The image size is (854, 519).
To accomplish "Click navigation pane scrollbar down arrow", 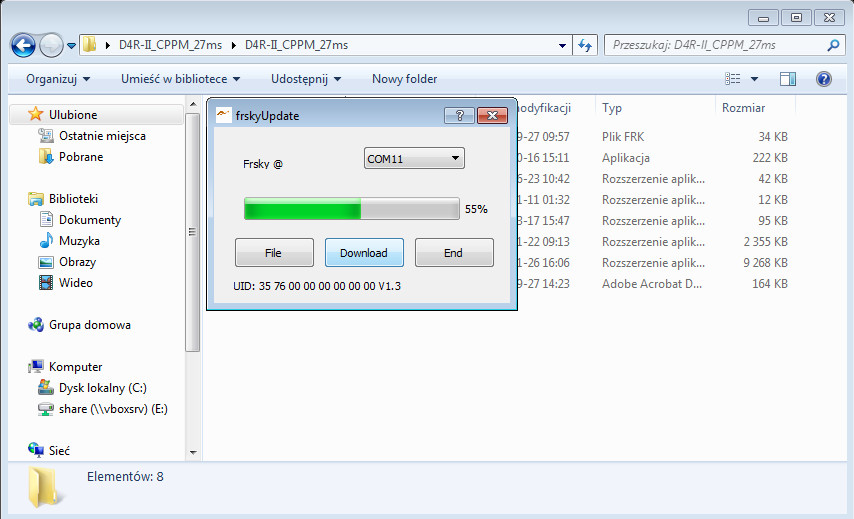I will click(x=193, y=453).
